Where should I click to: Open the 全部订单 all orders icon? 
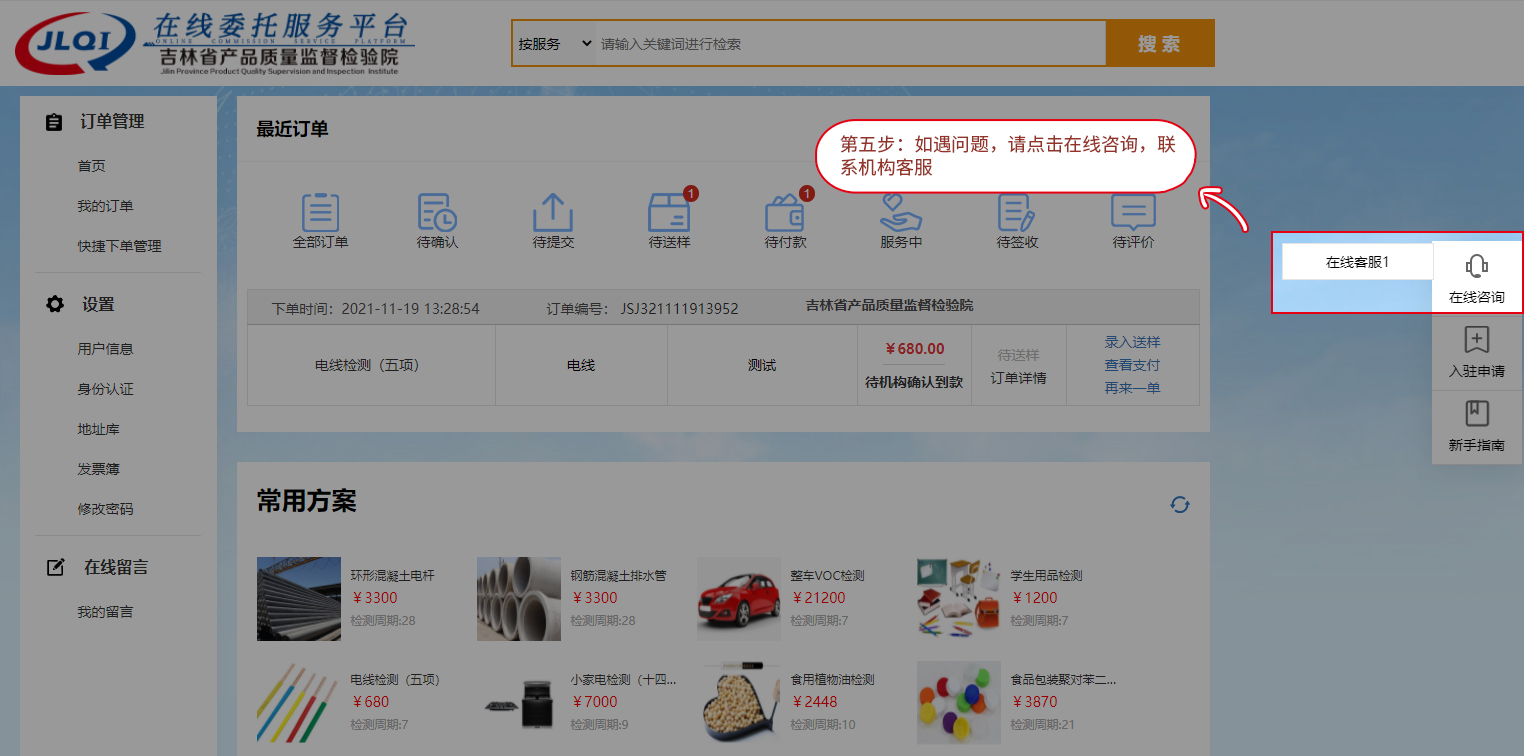(320, 213)
